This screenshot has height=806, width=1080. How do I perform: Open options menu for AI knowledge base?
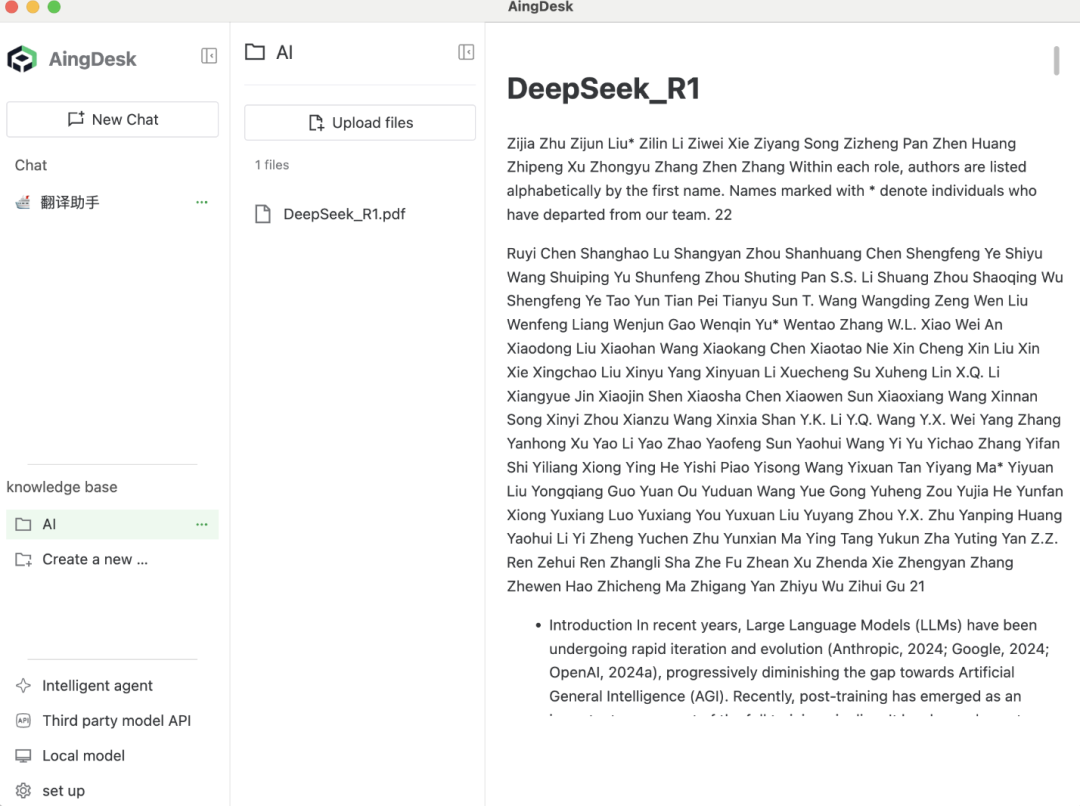click(x=202, y=524)
